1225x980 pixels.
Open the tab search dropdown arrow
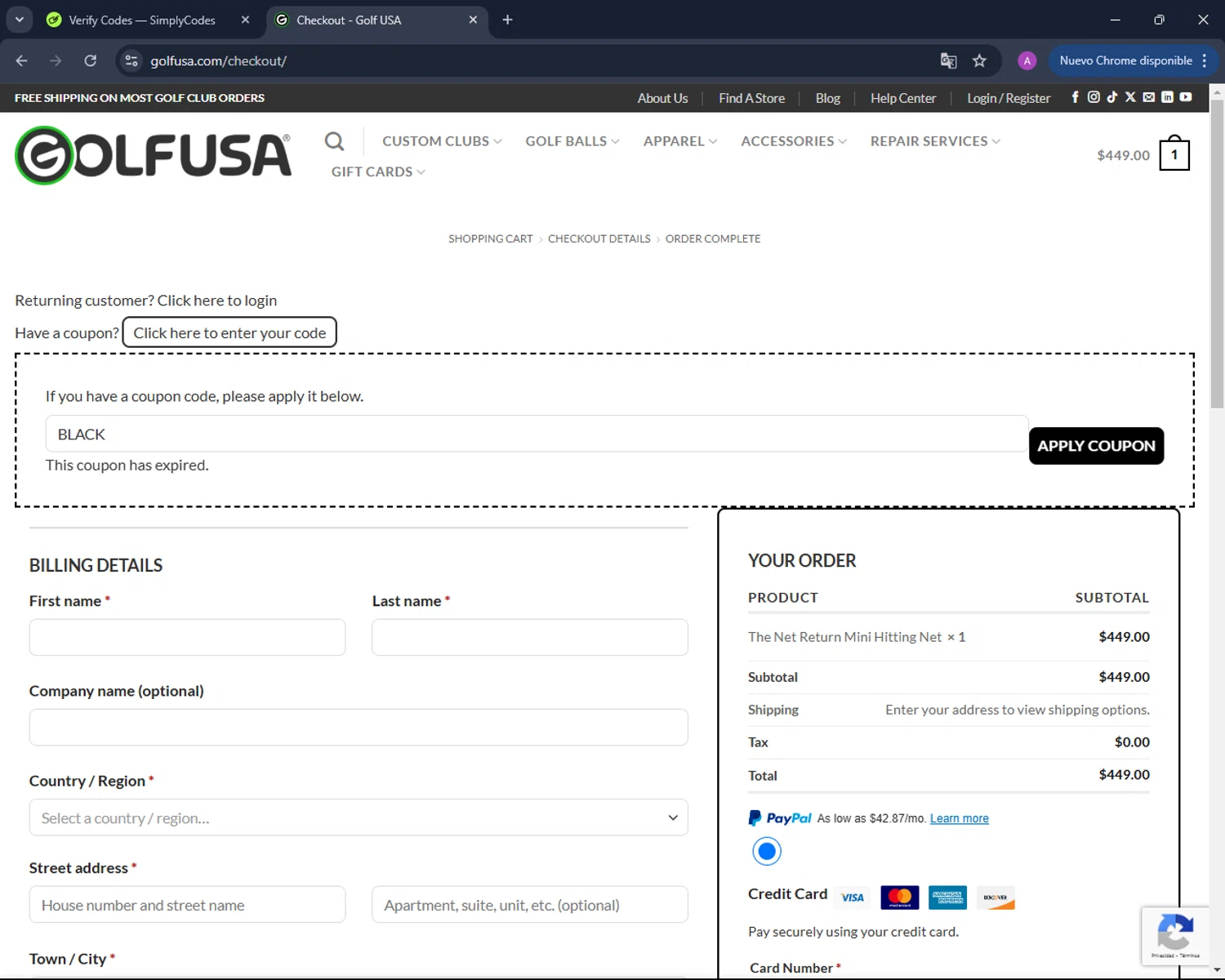19,20
